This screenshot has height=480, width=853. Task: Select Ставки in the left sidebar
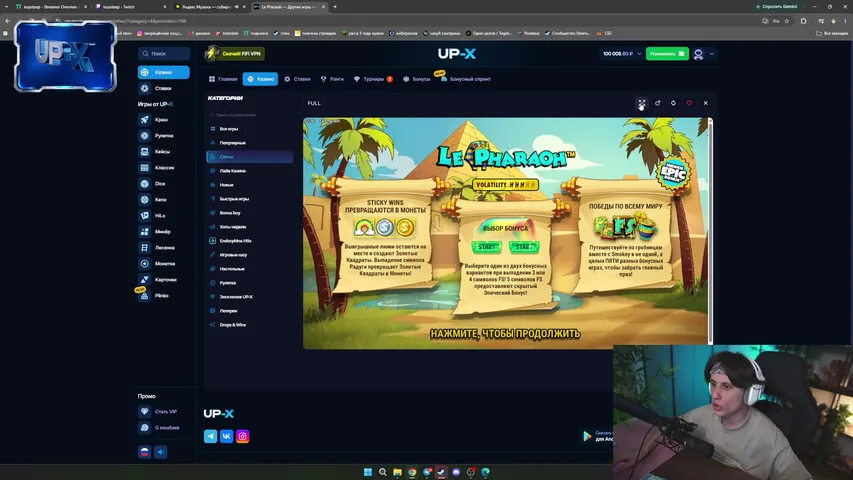pyautogui.click(x=164, y=88)
